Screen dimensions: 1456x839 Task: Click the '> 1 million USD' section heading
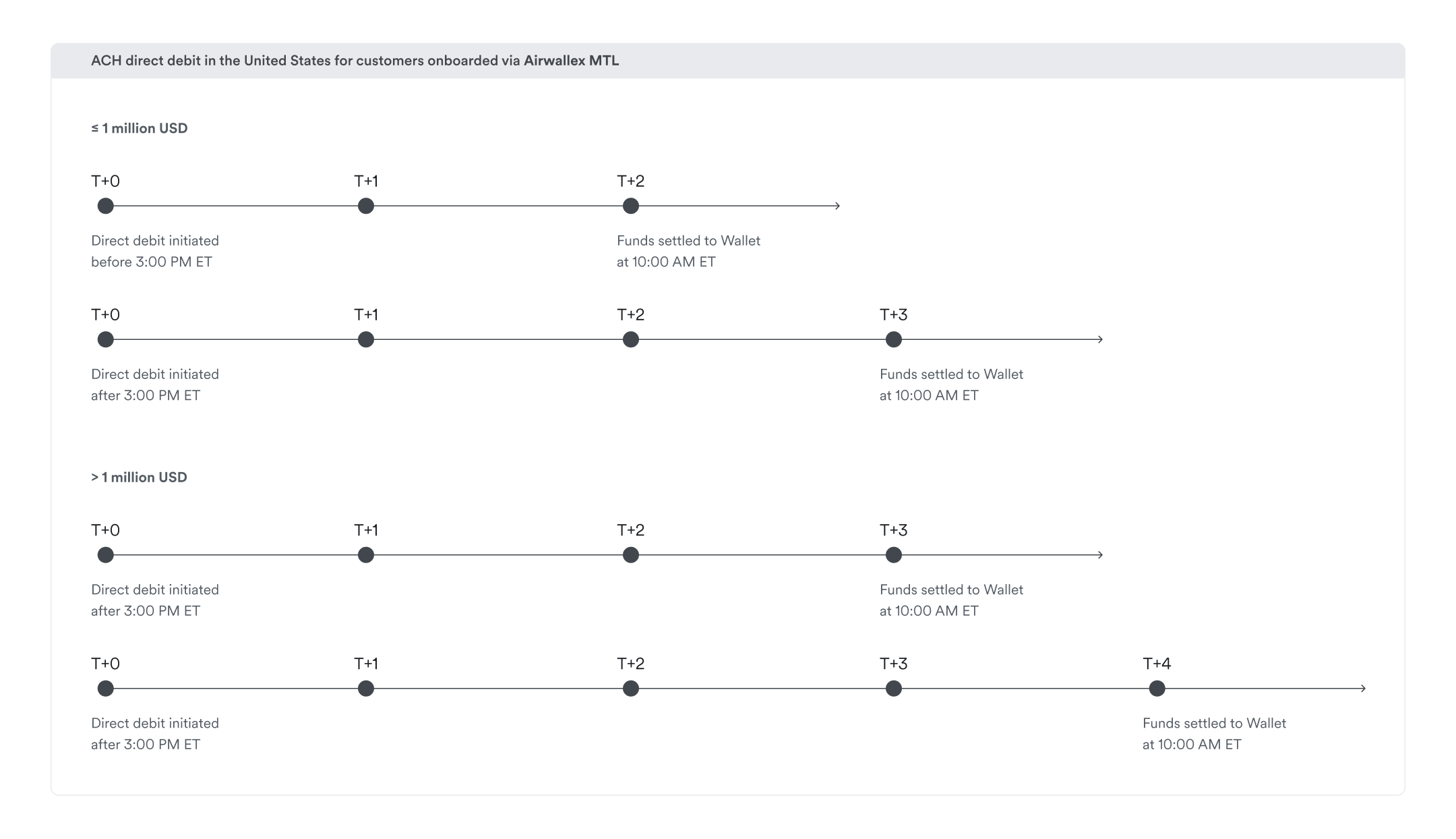[139, 478]
